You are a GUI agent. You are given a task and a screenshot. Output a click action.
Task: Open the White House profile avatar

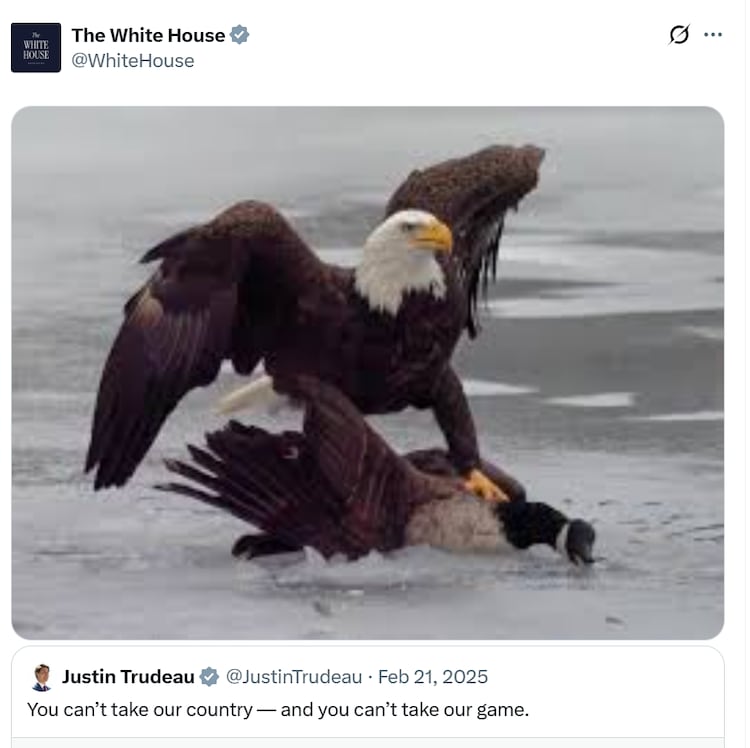tap(36, 47)
